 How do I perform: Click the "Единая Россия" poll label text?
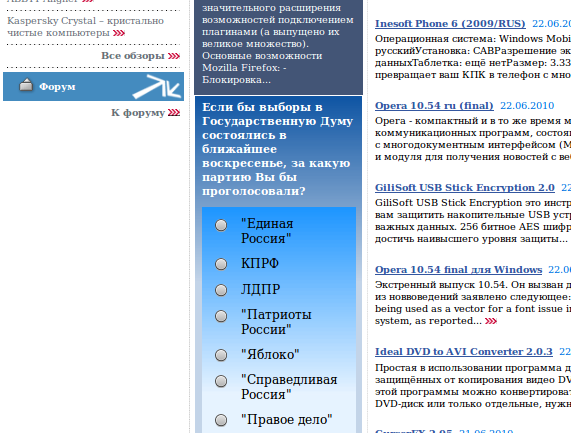click(x=267, y=231)
